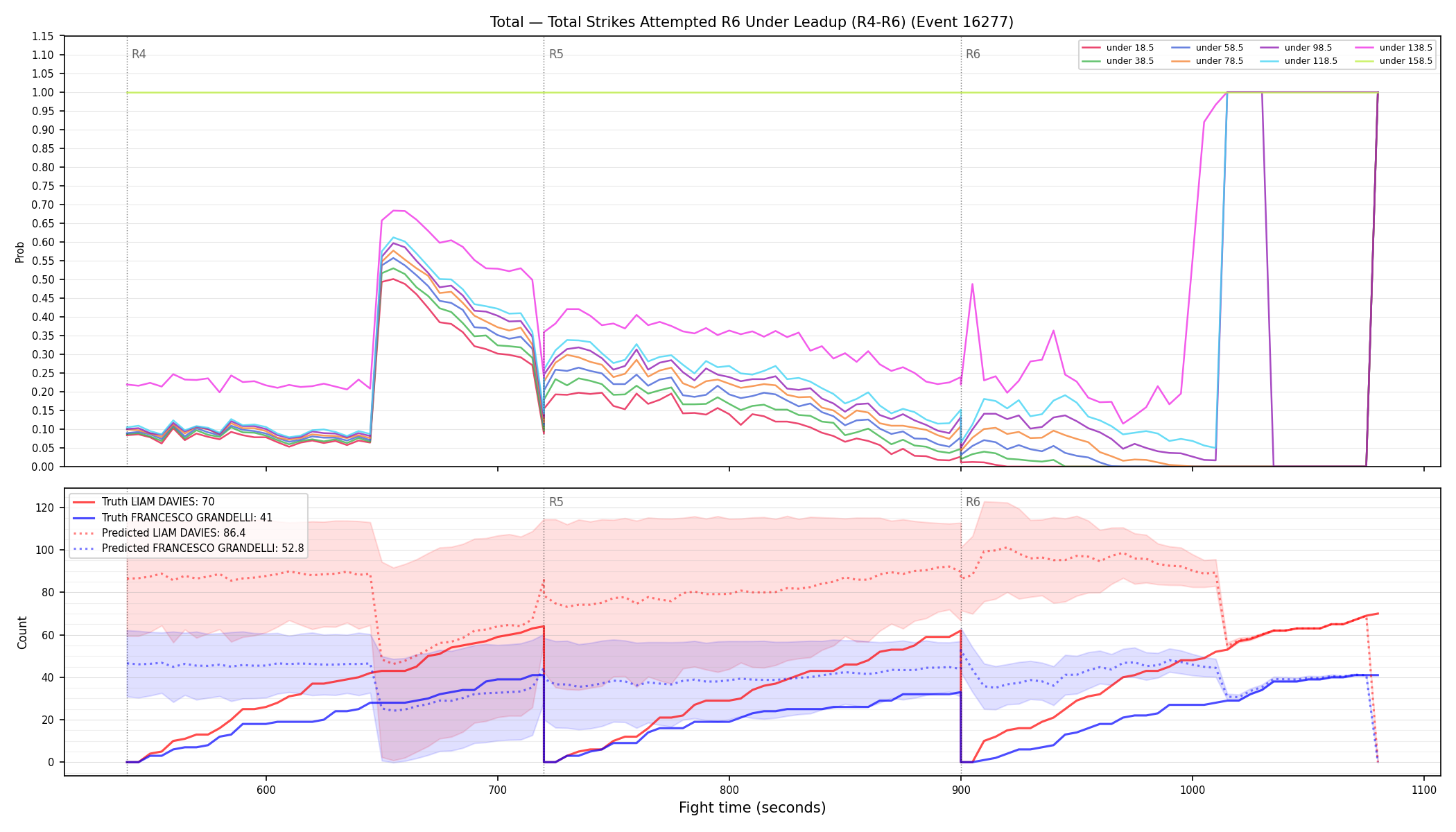The image size is (1456, 832).
Task: Click the 'Prob' y-axis label
Action: (x=20, y=252)
